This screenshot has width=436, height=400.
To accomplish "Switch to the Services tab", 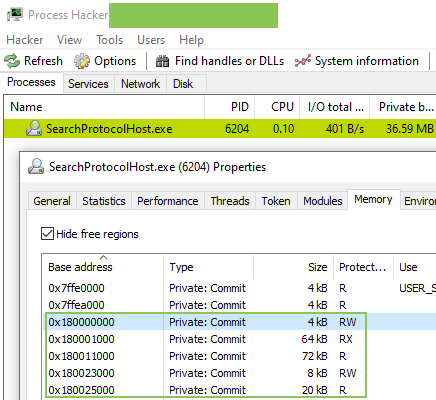I will (88, 84).
